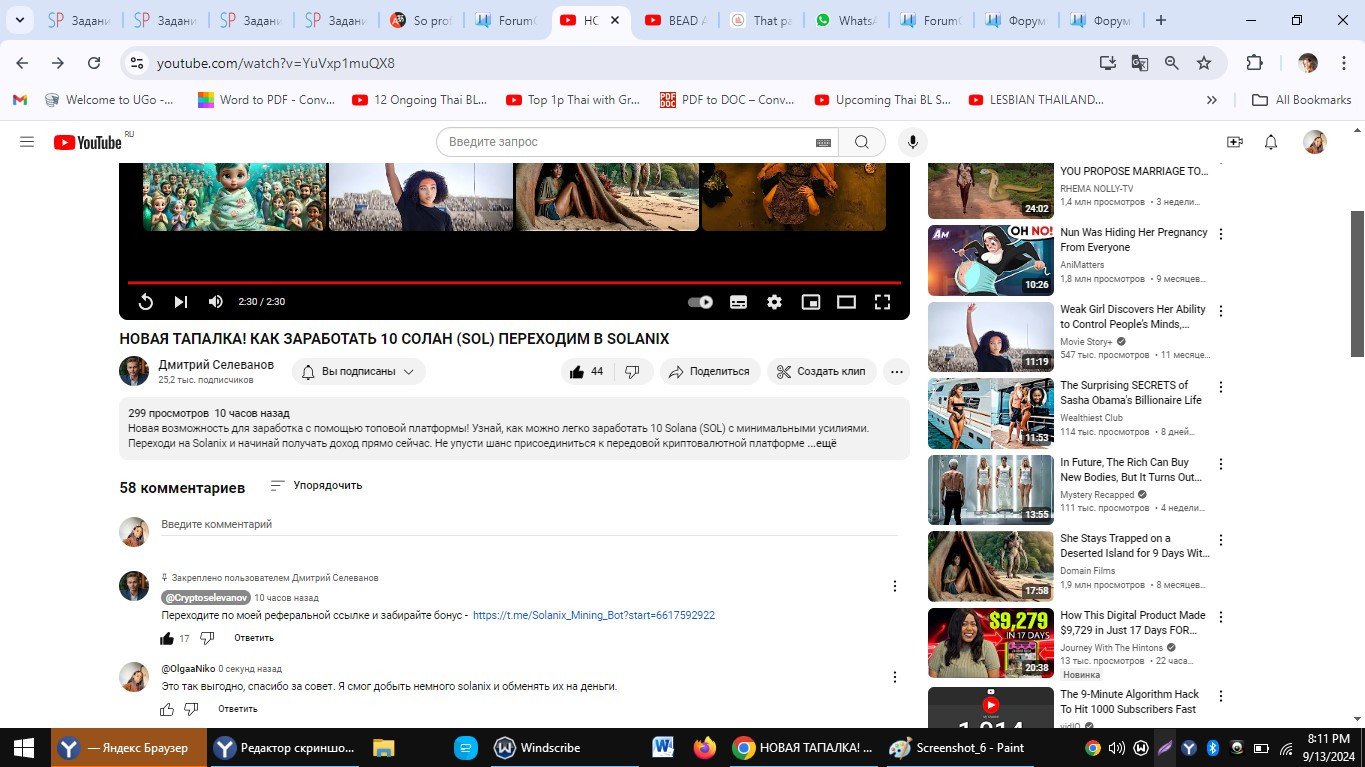Focus the Введите комментарий comment field

530,525
